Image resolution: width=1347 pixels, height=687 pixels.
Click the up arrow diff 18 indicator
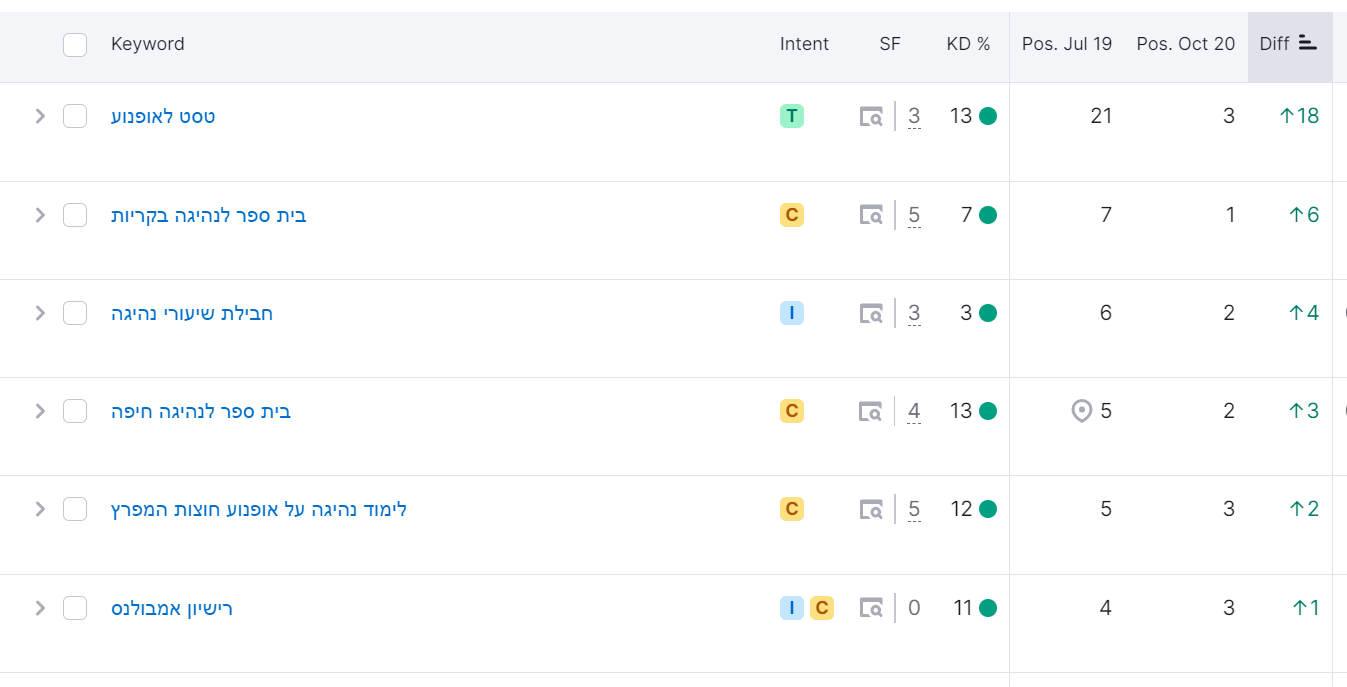point(1299,116)
